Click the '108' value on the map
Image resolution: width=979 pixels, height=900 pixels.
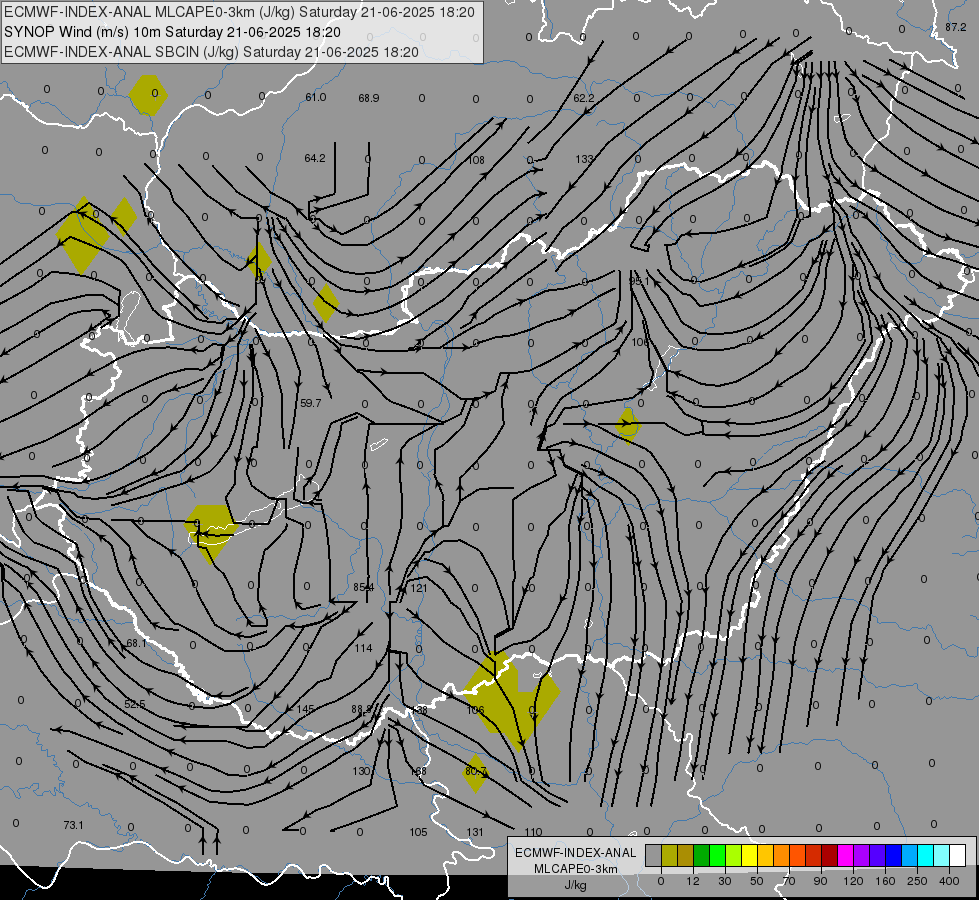click(x=476, y=160)
